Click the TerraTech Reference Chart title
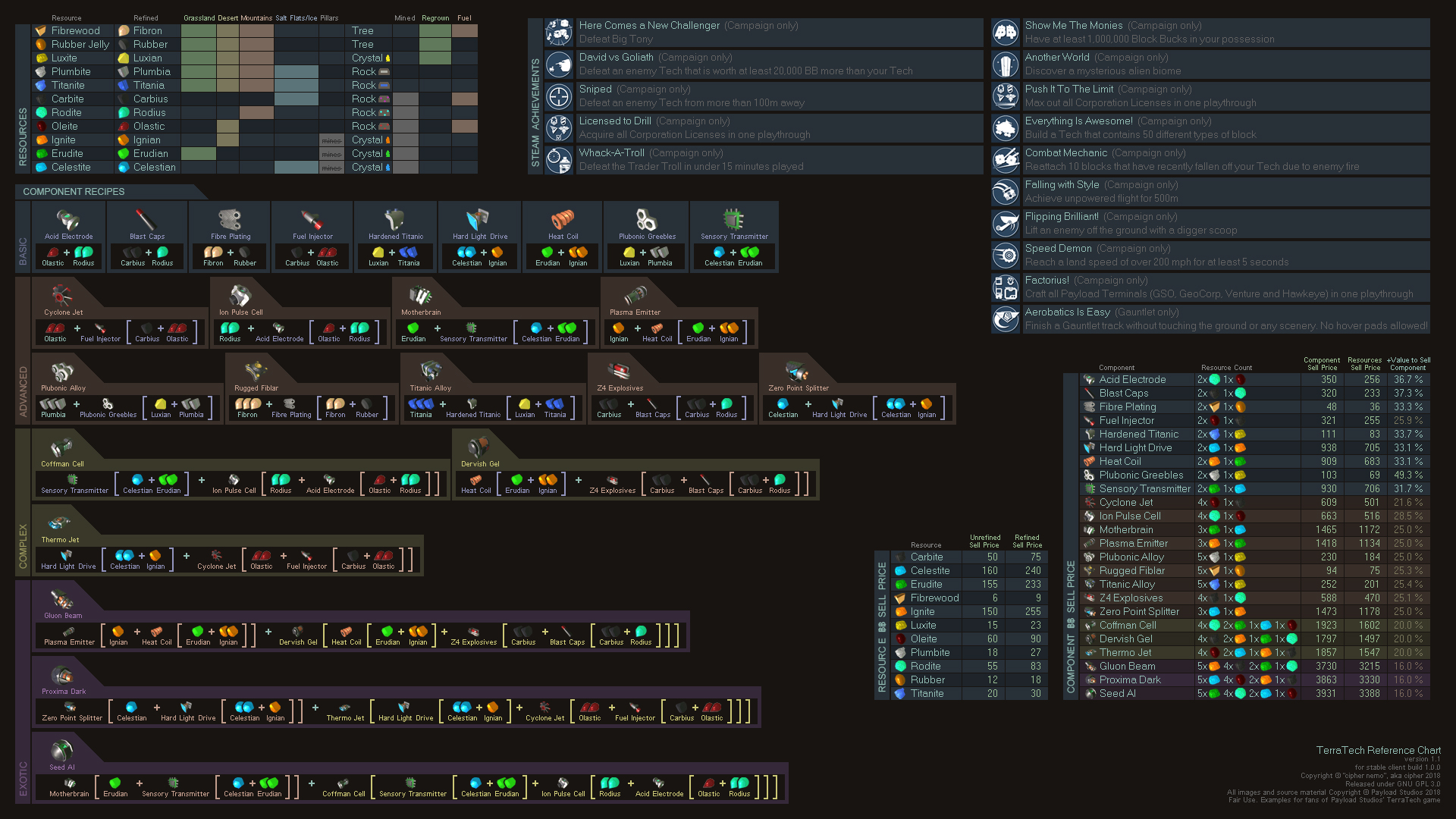 1378,750
